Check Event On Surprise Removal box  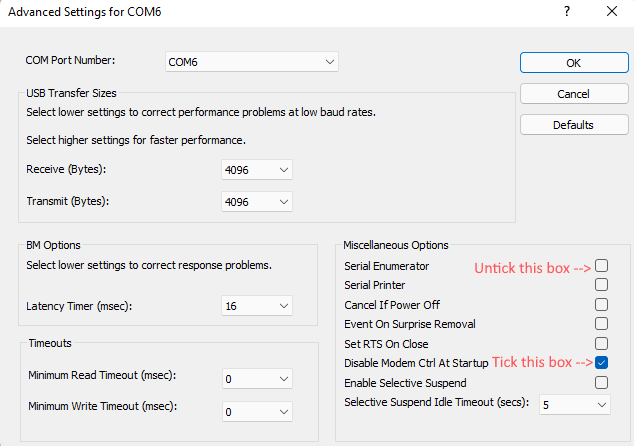click(x=601, y=324)
